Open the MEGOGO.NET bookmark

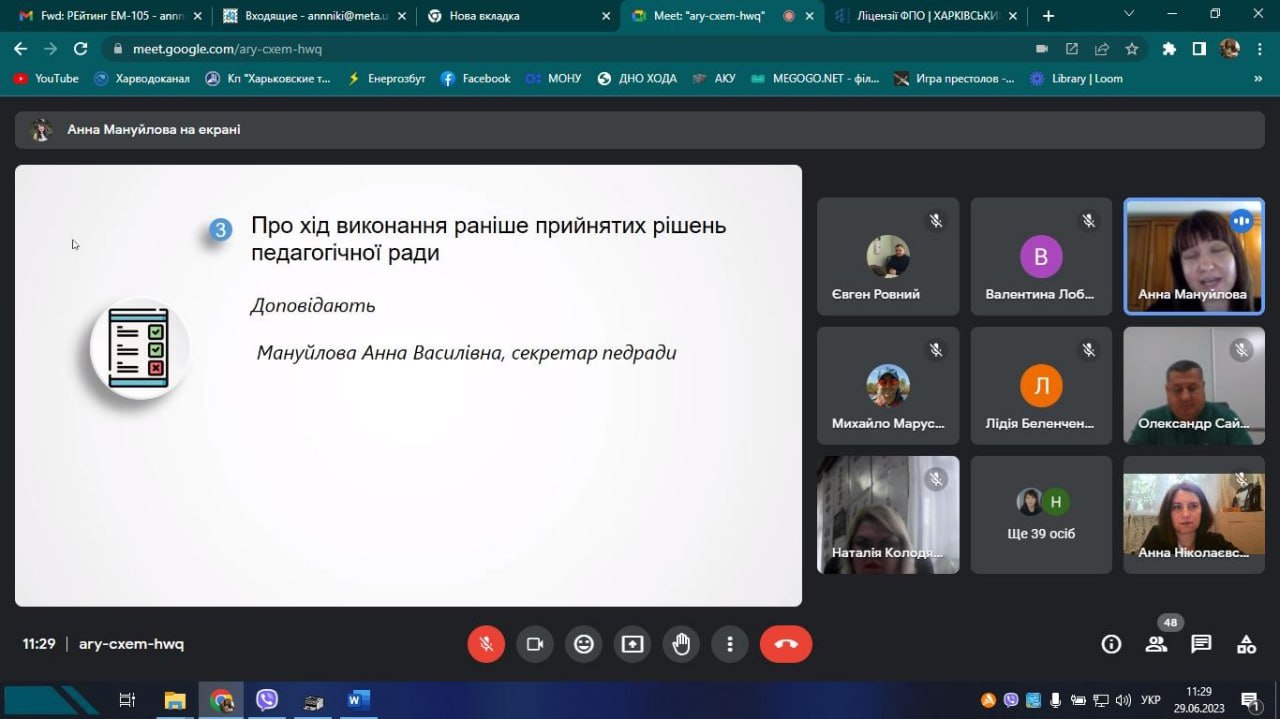tap(814, 78)
